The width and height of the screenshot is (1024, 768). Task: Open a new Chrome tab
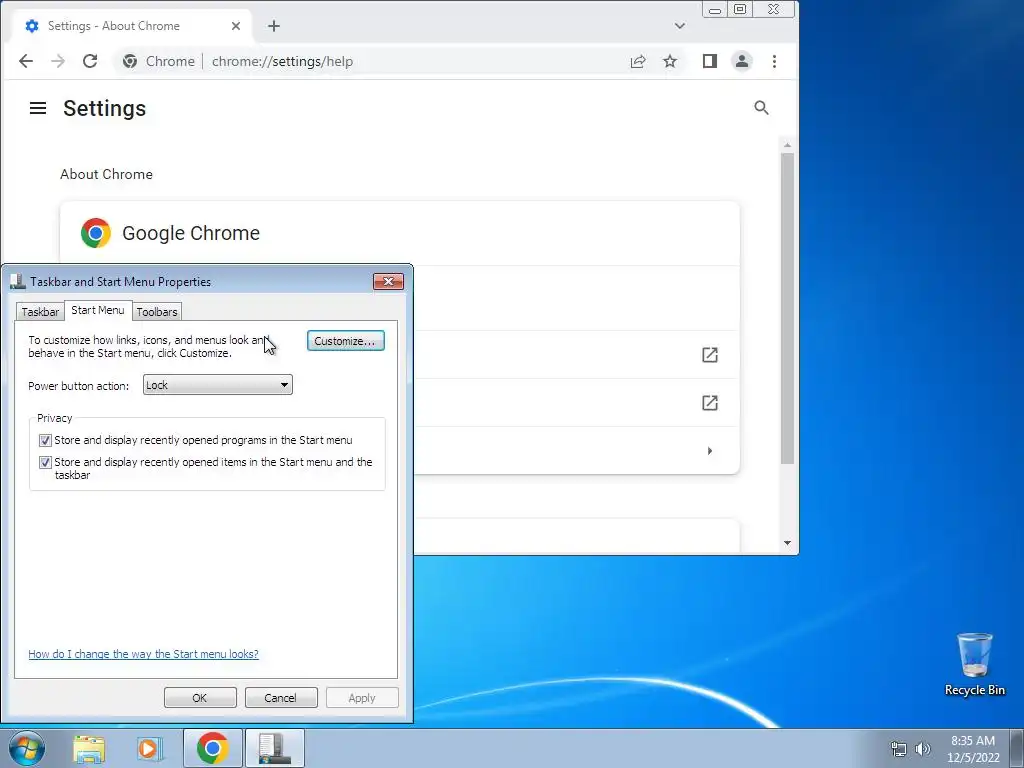[x=274, y=26]
